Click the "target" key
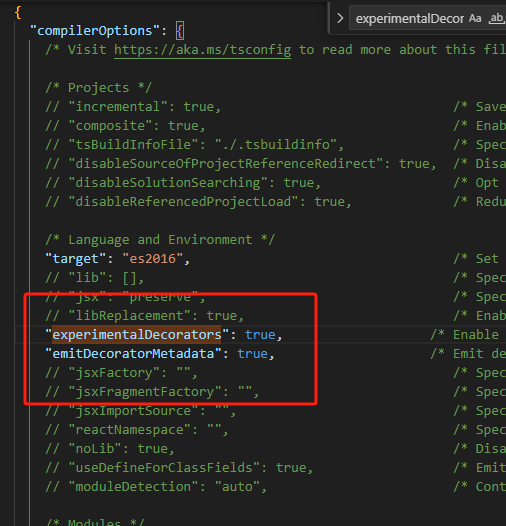Image resolution: width=506 pixels, height=526 pixels. tap(76, 259)
